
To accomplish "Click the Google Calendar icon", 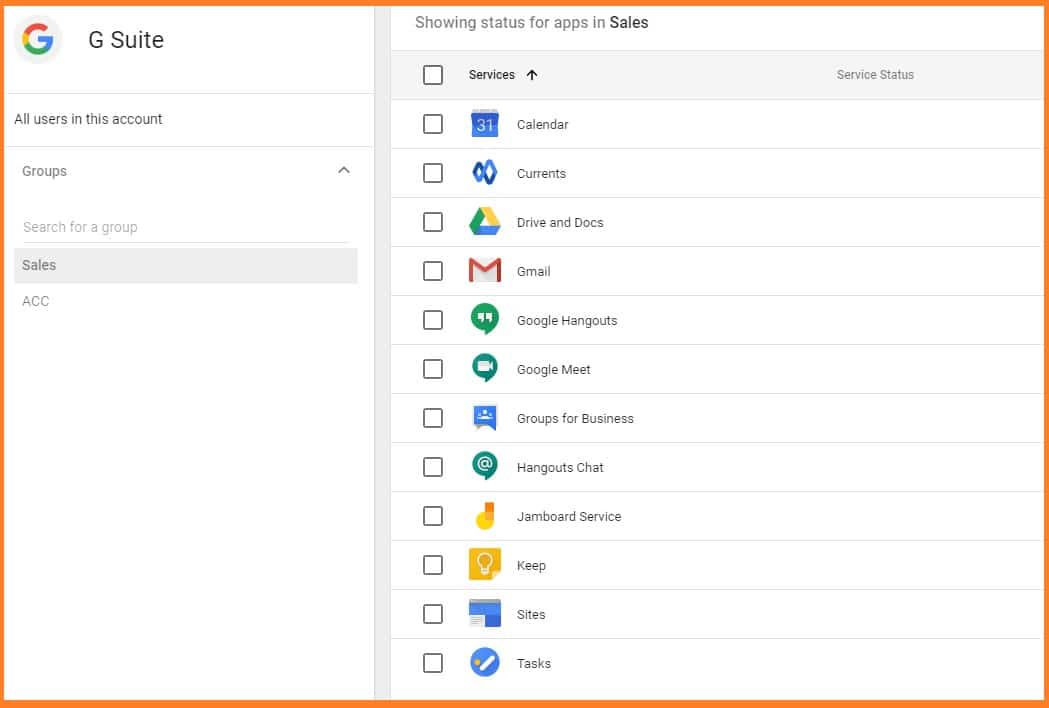I will pos(485,124).
